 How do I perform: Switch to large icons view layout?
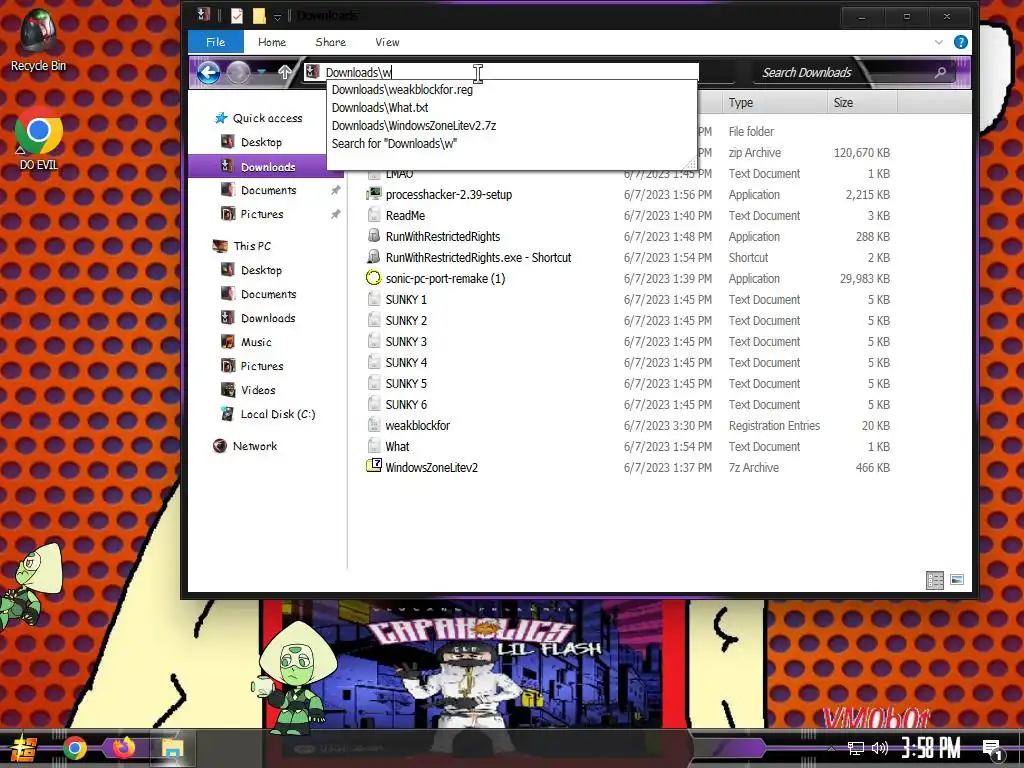[x=957, y=580]
